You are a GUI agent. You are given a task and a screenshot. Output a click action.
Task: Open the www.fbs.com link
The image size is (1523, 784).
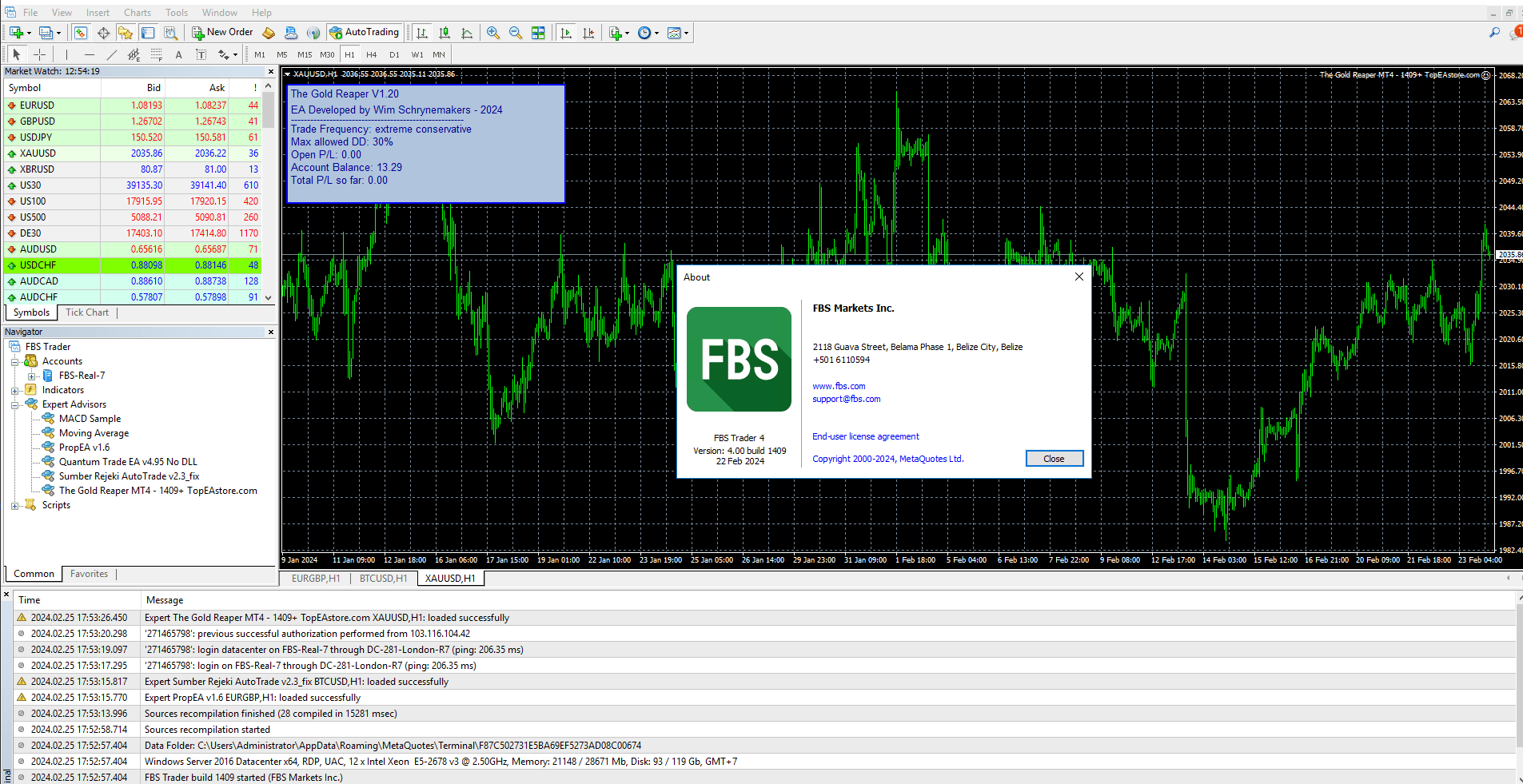pos(839,386)
